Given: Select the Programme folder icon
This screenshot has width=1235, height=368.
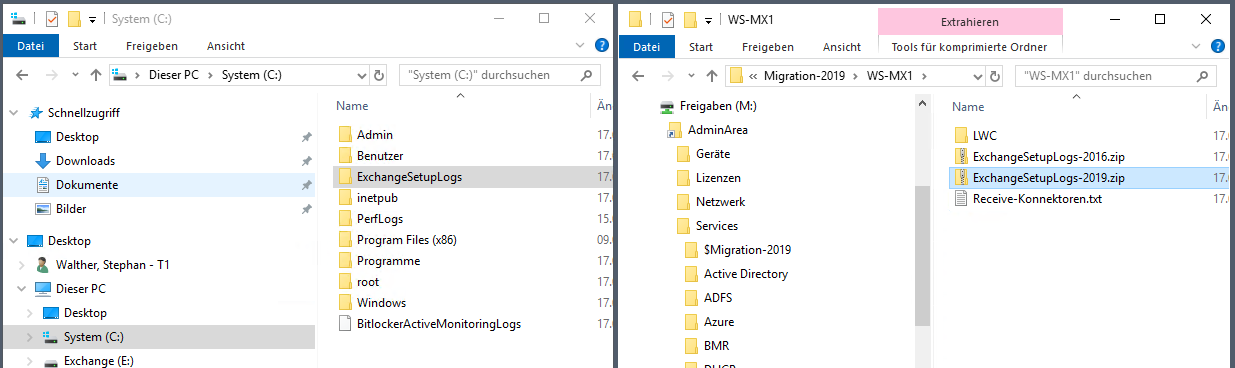Looking at the screenshot, I should pos(345,261).
